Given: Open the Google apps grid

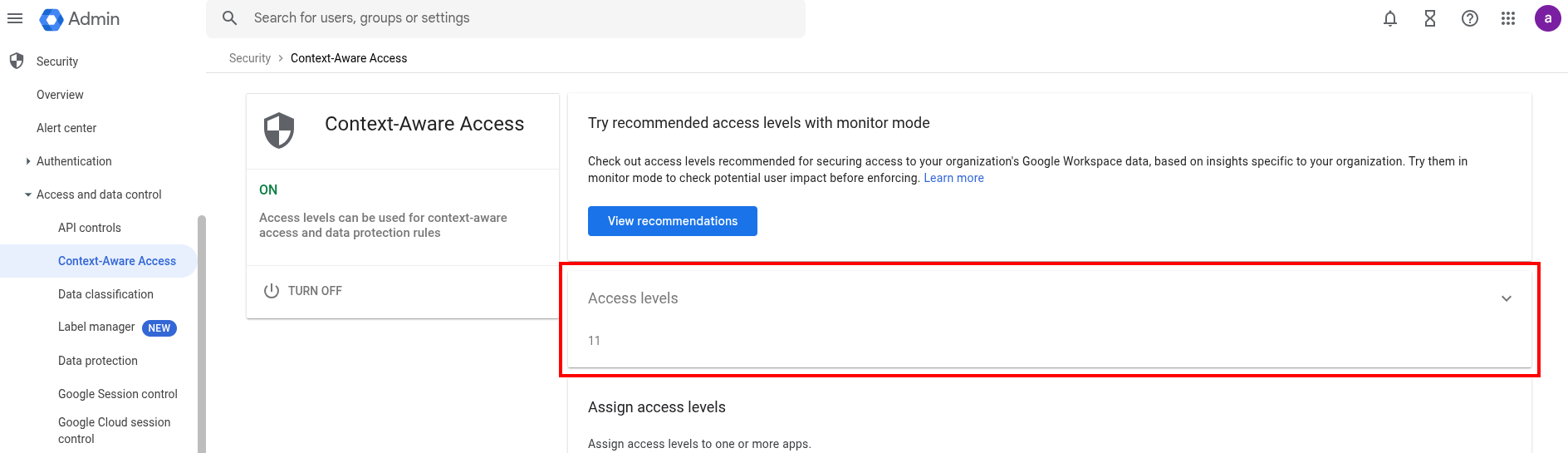Looking at the screenshot, I should 1508,18.
